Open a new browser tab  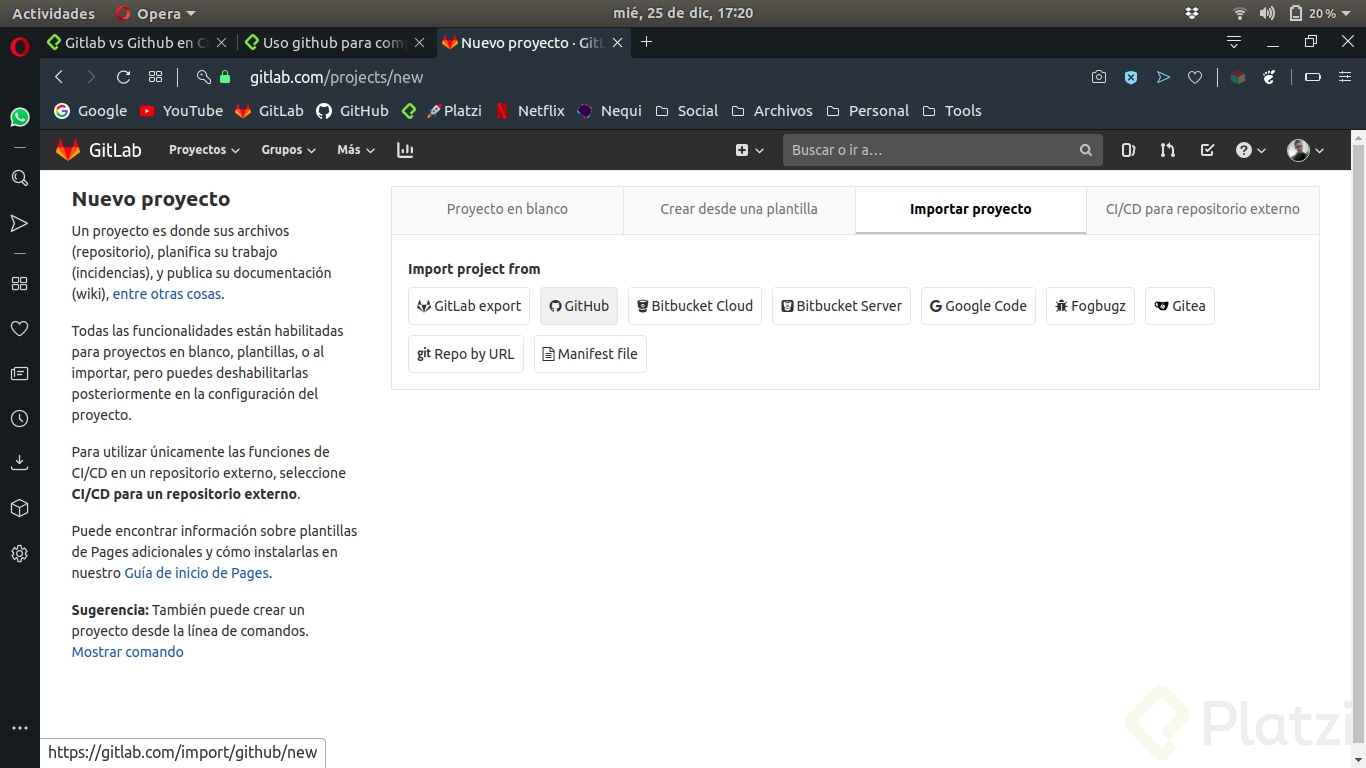646,42
